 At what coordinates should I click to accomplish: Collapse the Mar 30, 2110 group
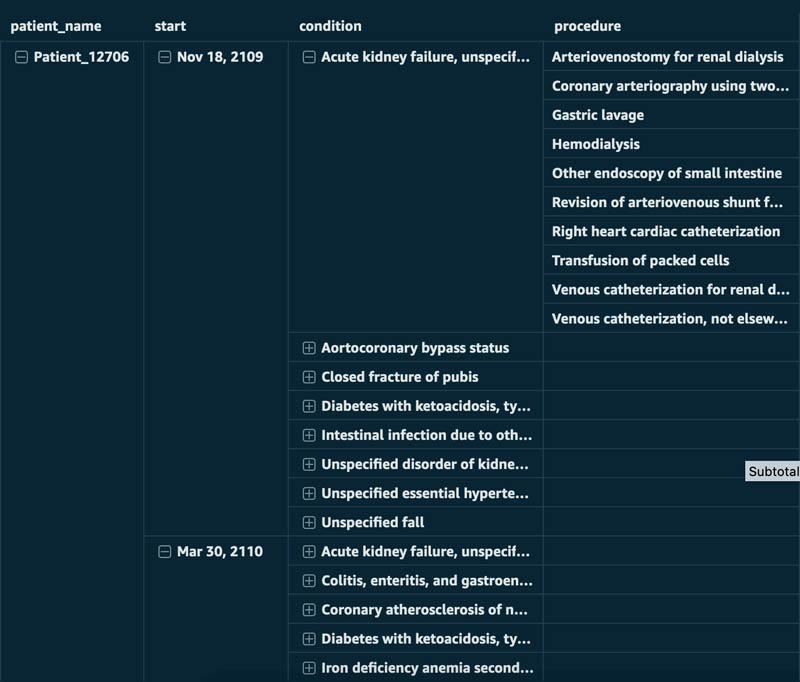tap(164, 551)
